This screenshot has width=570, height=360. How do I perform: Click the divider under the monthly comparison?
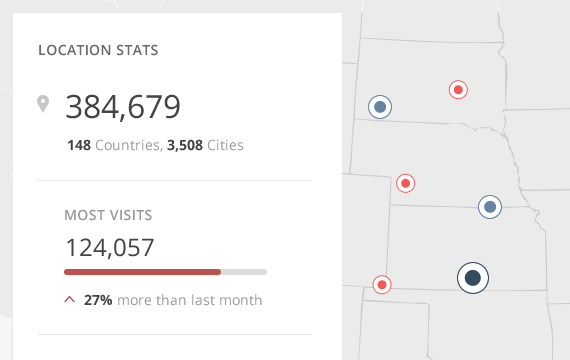[175, 335]
